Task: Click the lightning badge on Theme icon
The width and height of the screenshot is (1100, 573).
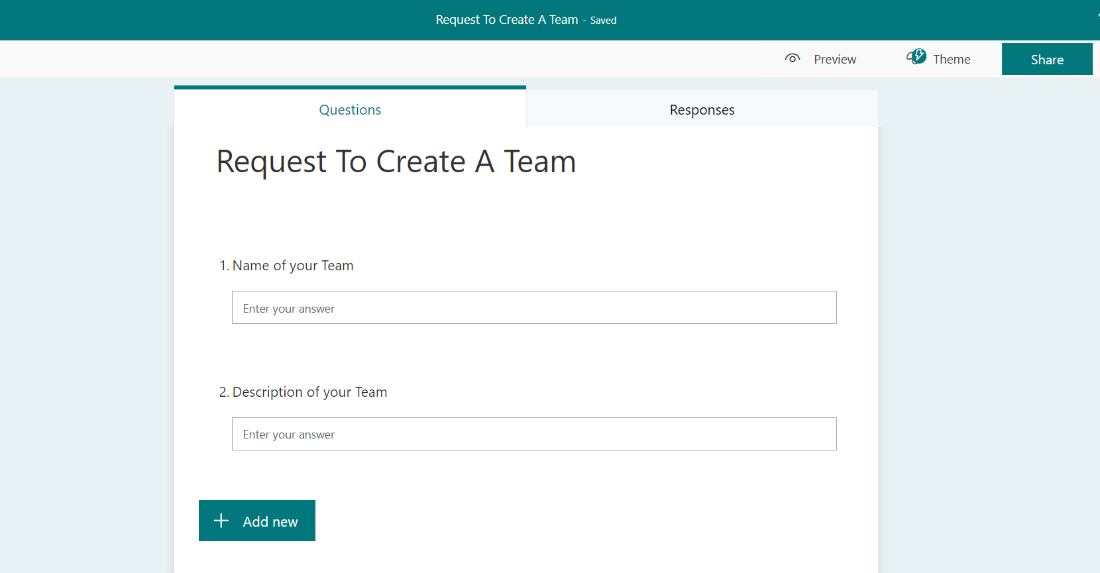Action: coord(920,55)
